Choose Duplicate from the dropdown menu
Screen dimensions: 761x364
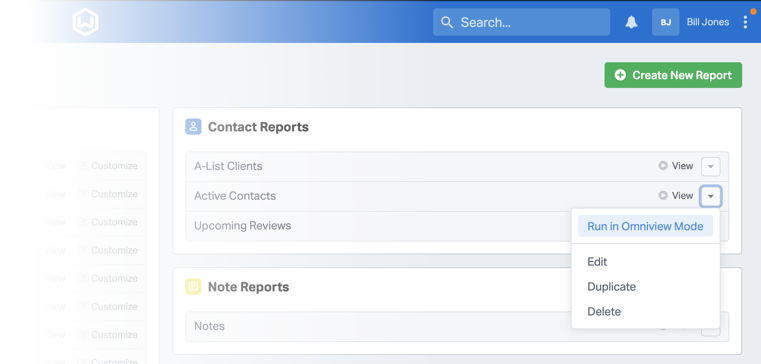tap(612, 287)
